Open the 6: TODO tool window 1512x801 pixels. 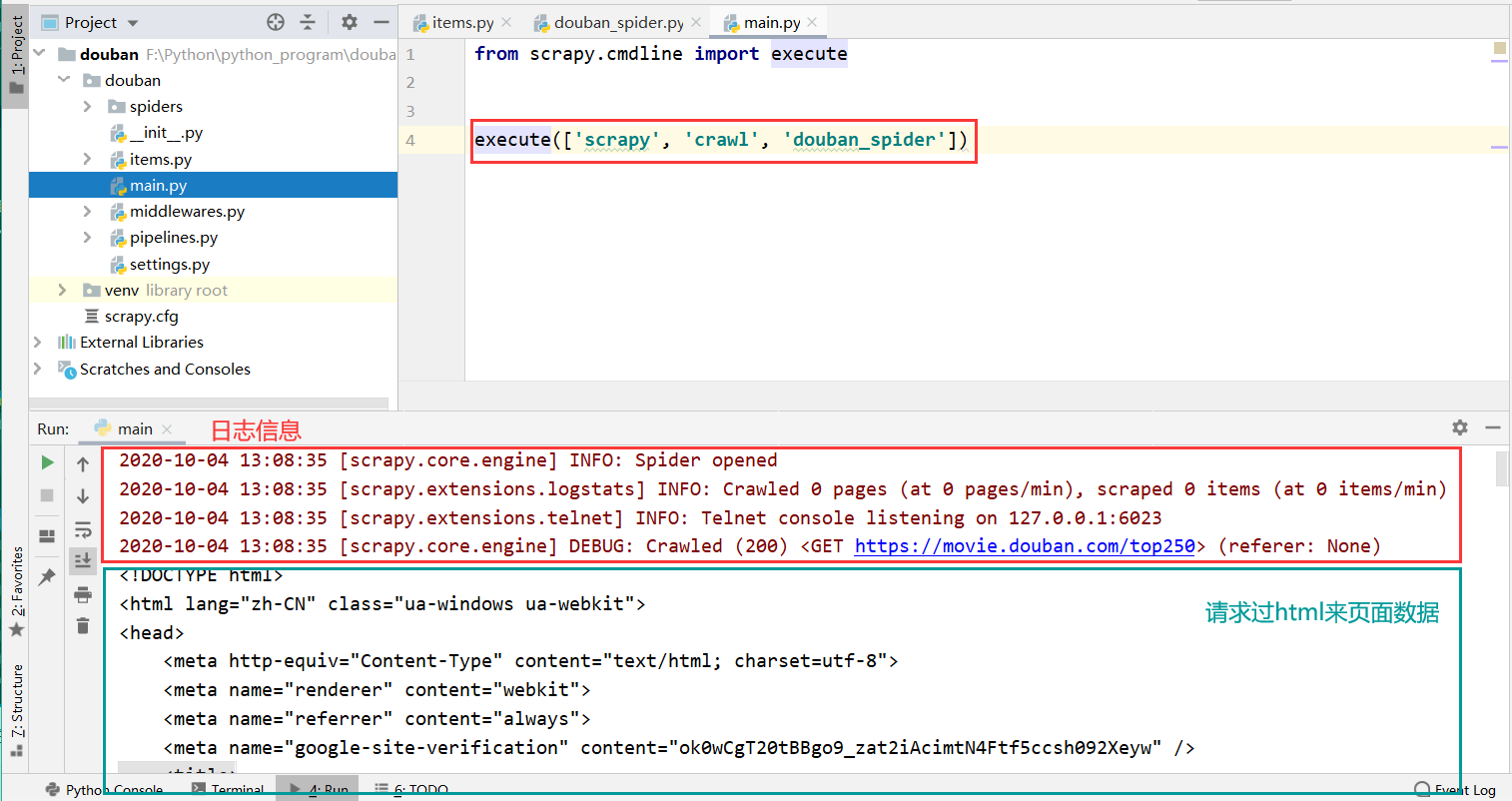412,789
